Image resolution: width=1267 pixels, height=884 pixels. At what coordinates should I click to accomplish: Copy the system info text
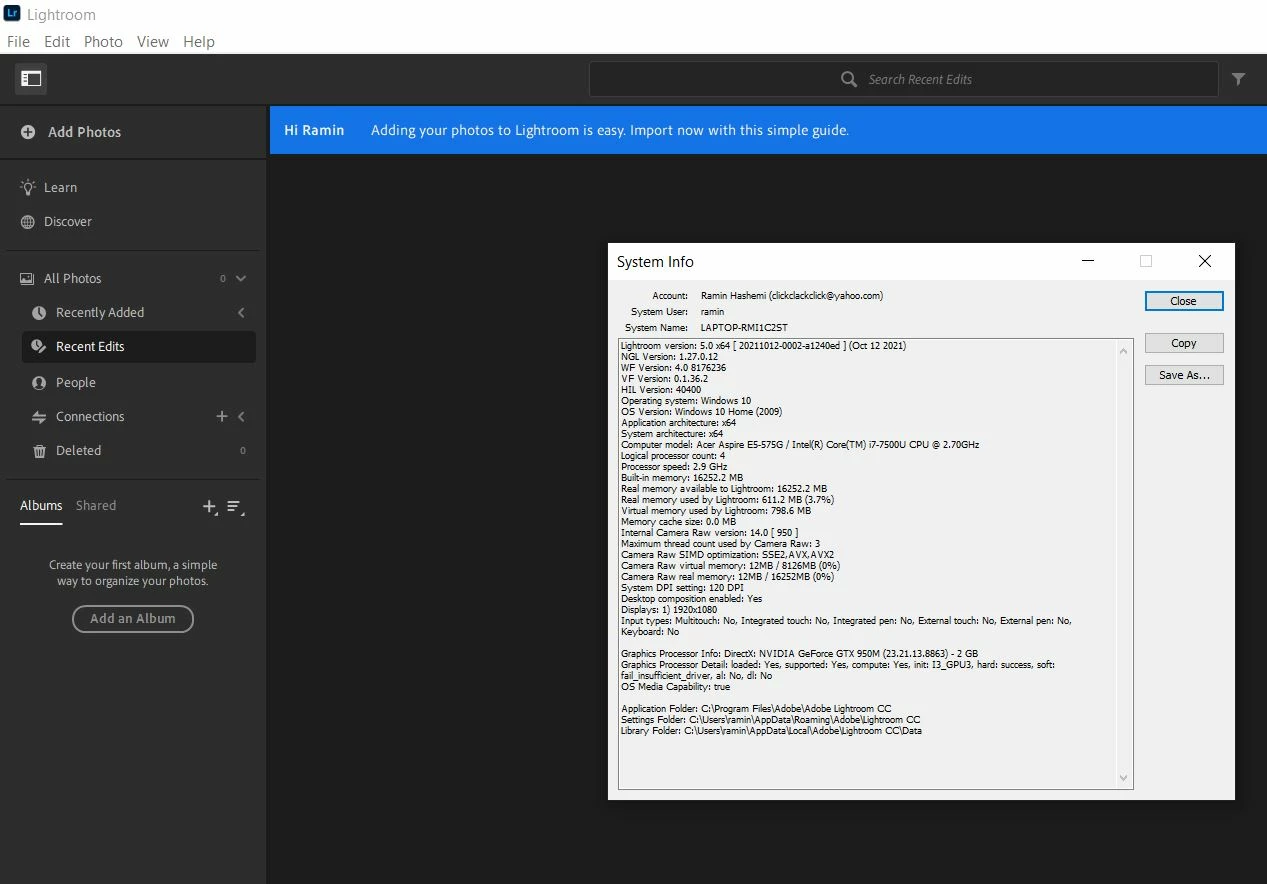tap(1184, 343)
